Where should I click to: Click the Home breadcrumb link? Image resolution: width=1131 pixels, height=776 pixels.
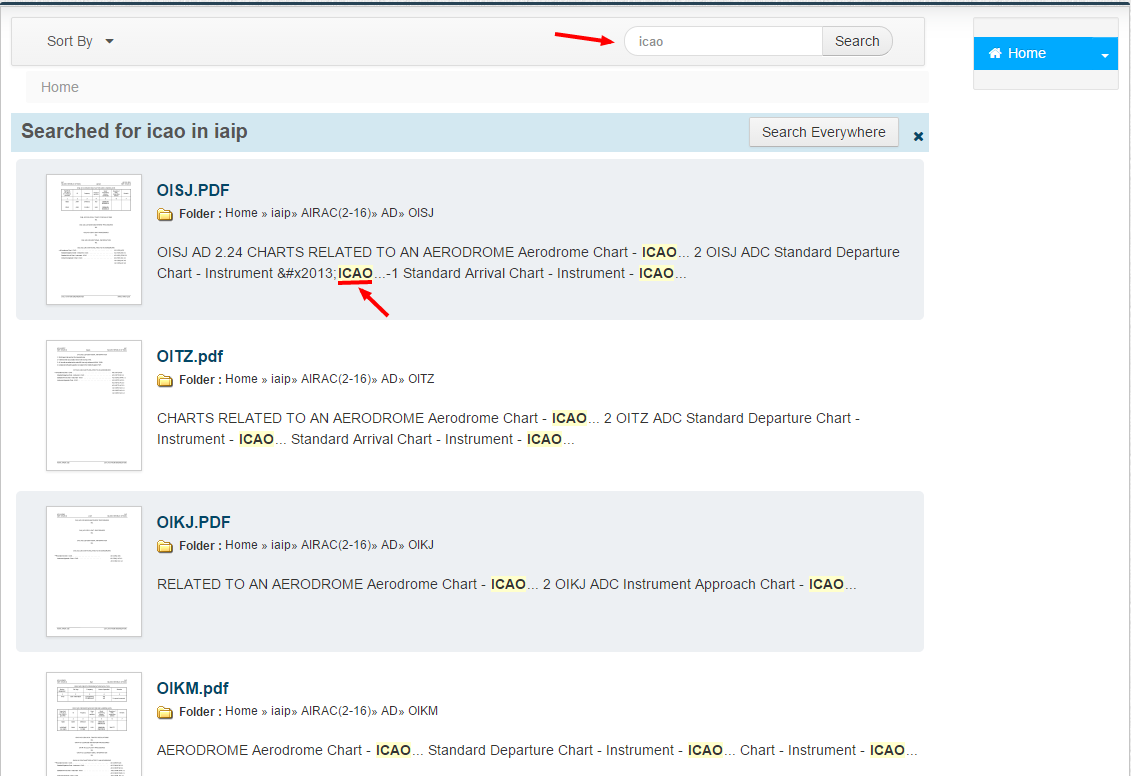click(60, 87)
